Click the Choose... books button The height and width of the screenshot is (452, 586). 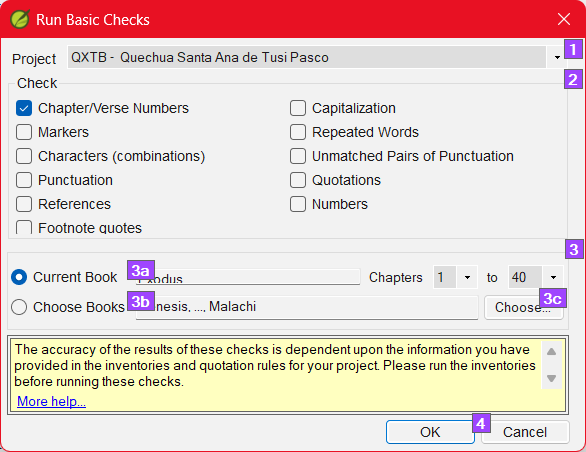pyautogui.click(x=524, y=307)
